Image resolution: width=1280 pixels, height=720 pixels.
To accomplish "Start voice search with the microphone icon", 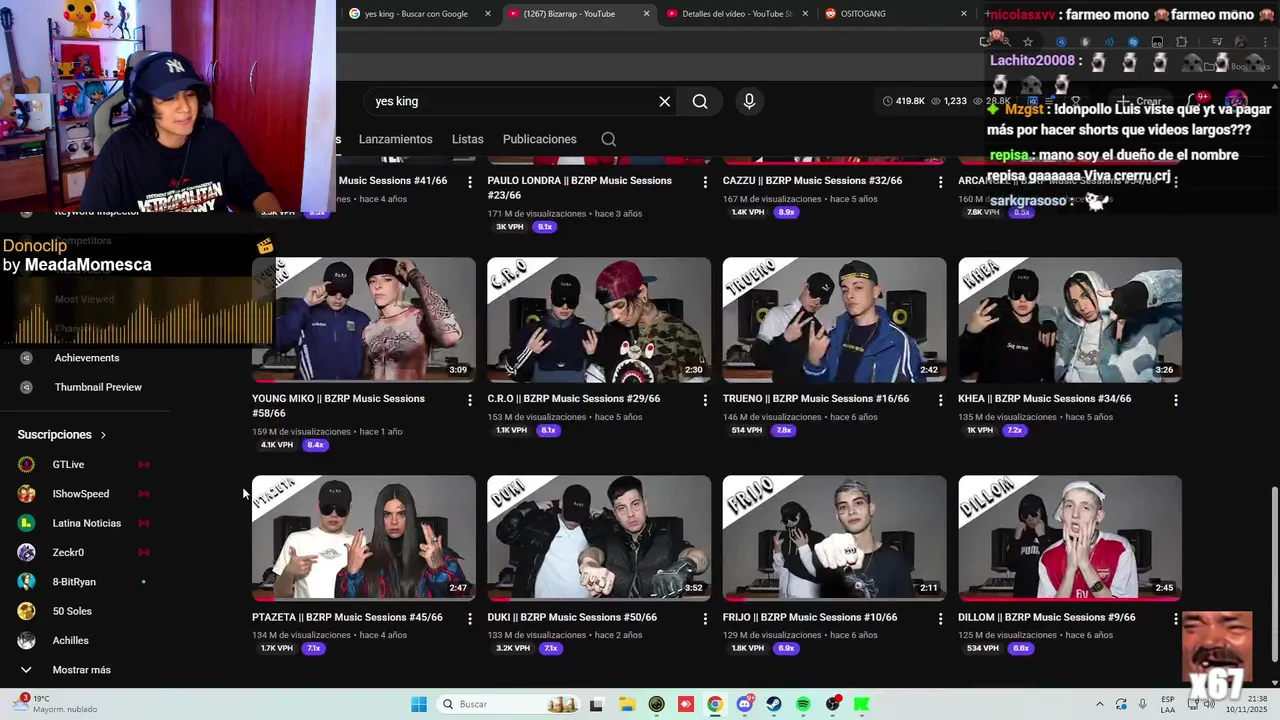I will coord(749,101).
